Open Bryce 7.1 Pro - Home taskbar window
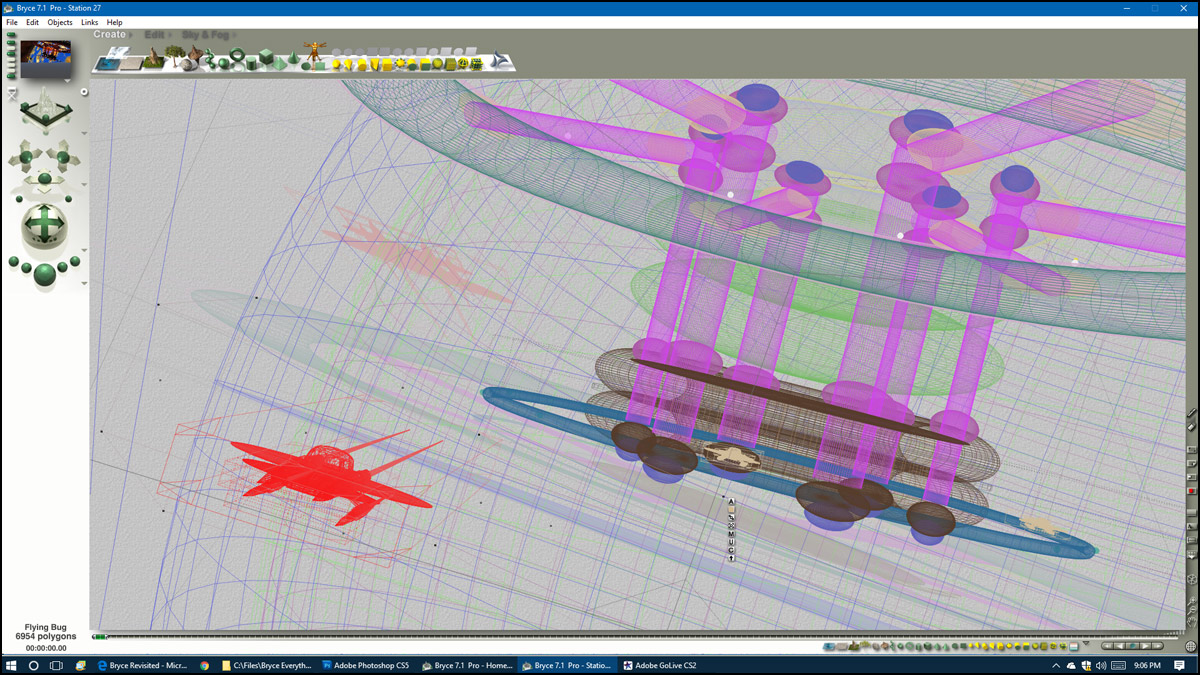Viewport: 1200px width, 675px height. (x=466, y=665)
